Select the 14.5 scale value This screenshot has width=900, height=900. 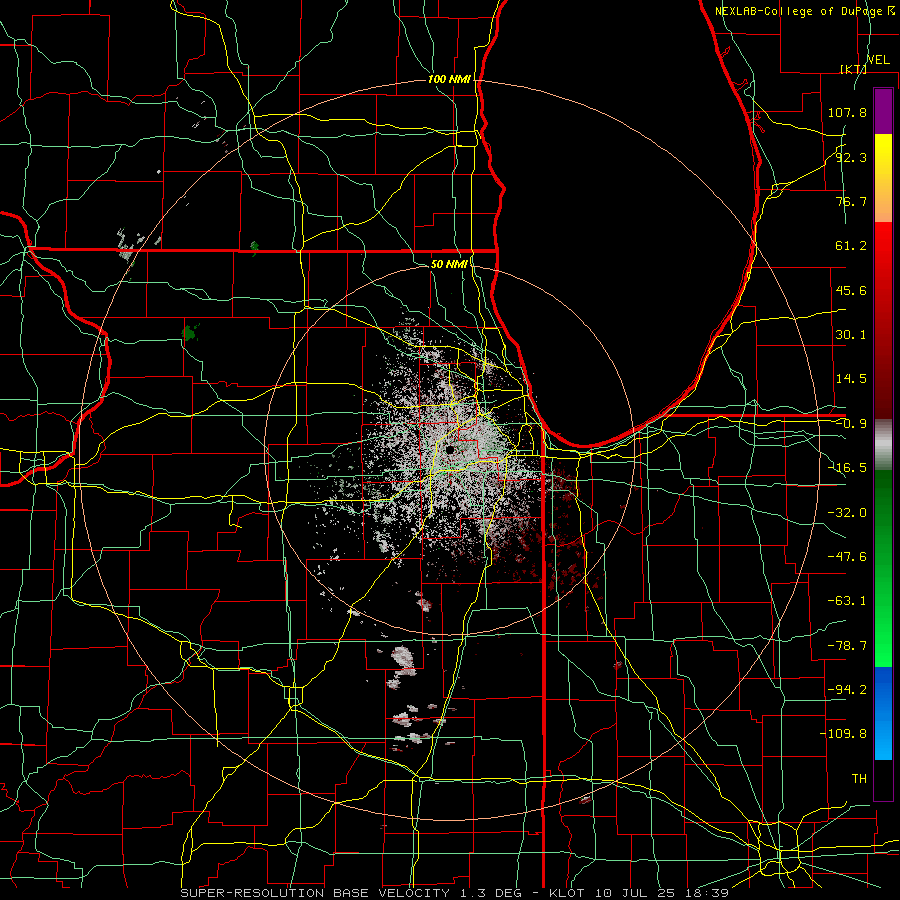tap(851, 379)
